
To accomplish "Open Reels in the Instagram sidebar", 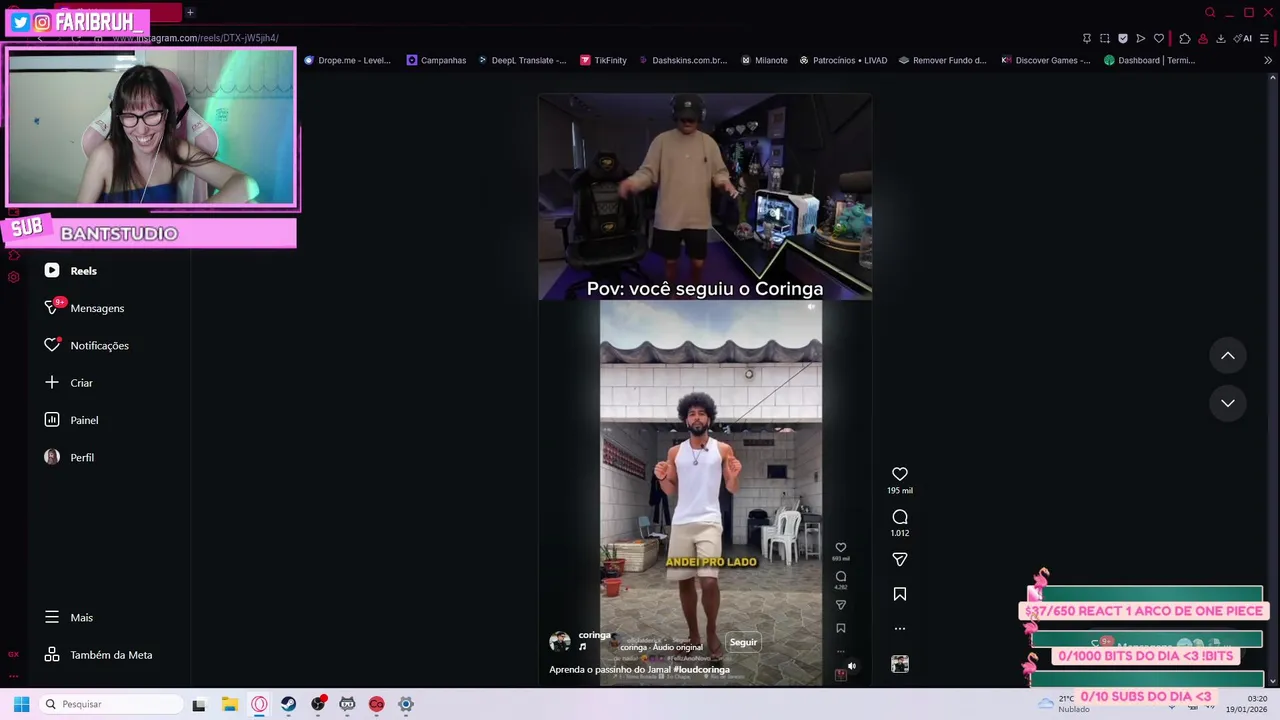I will 71,271.
